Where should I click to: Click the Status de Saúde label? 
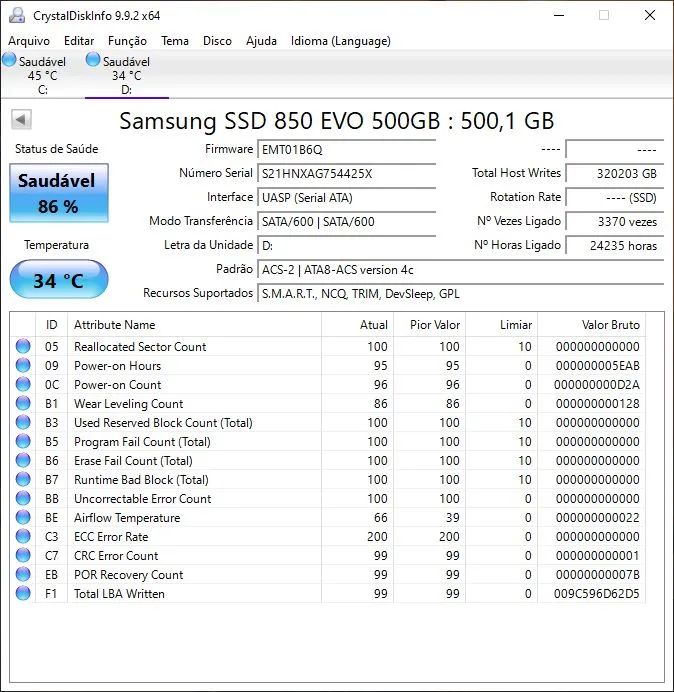click(56, 149)
